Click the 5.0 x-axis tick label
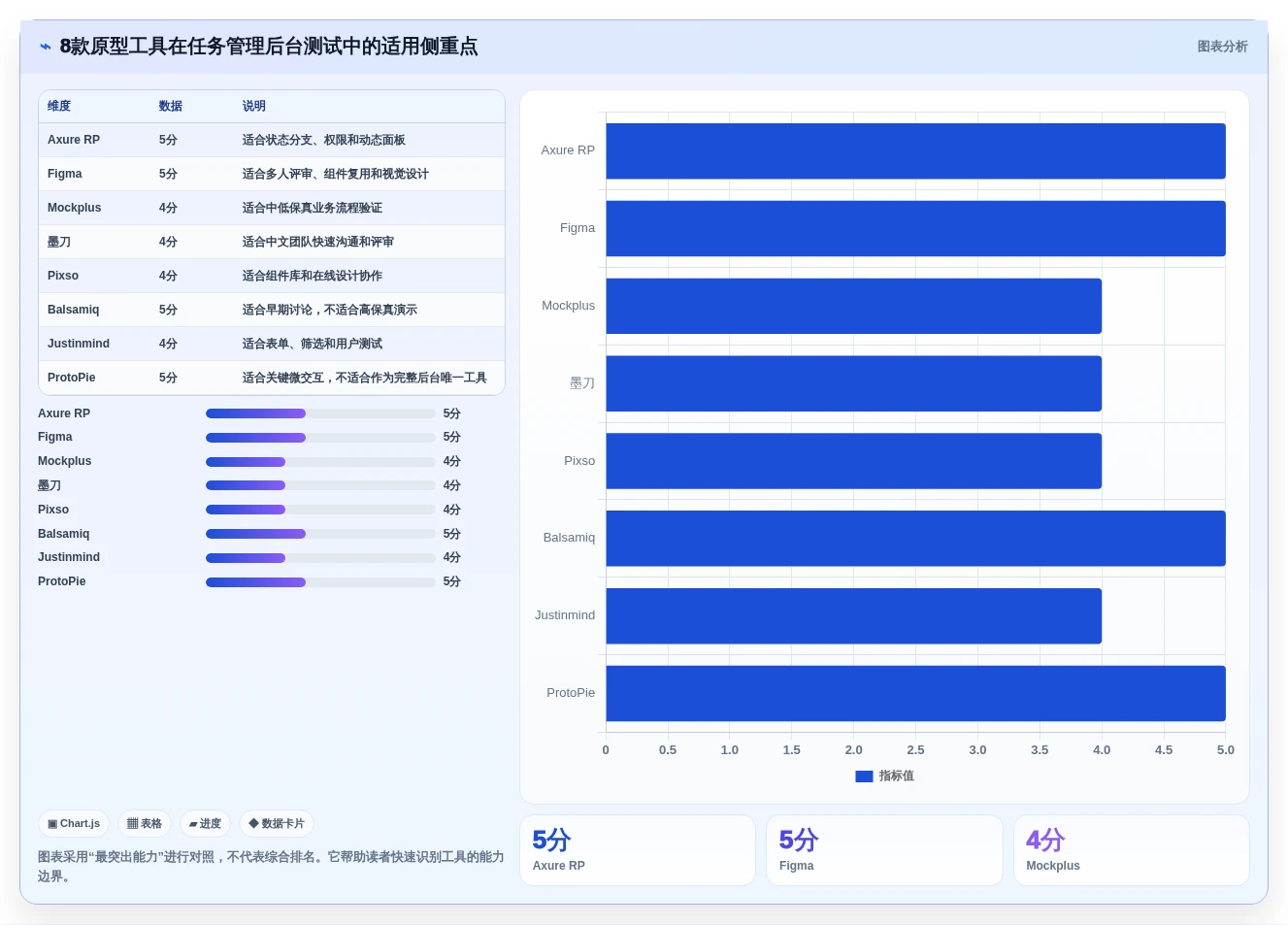This screenshot has height=925, width=1288. pyautogui.click(x=1226, y=750)
